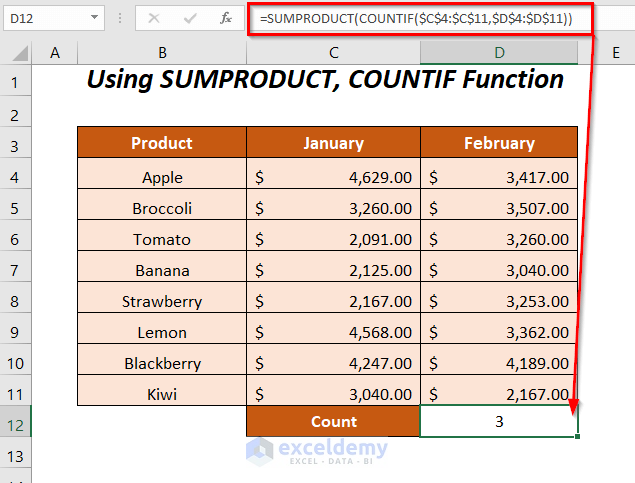Select the February header cell

point(499,143)
